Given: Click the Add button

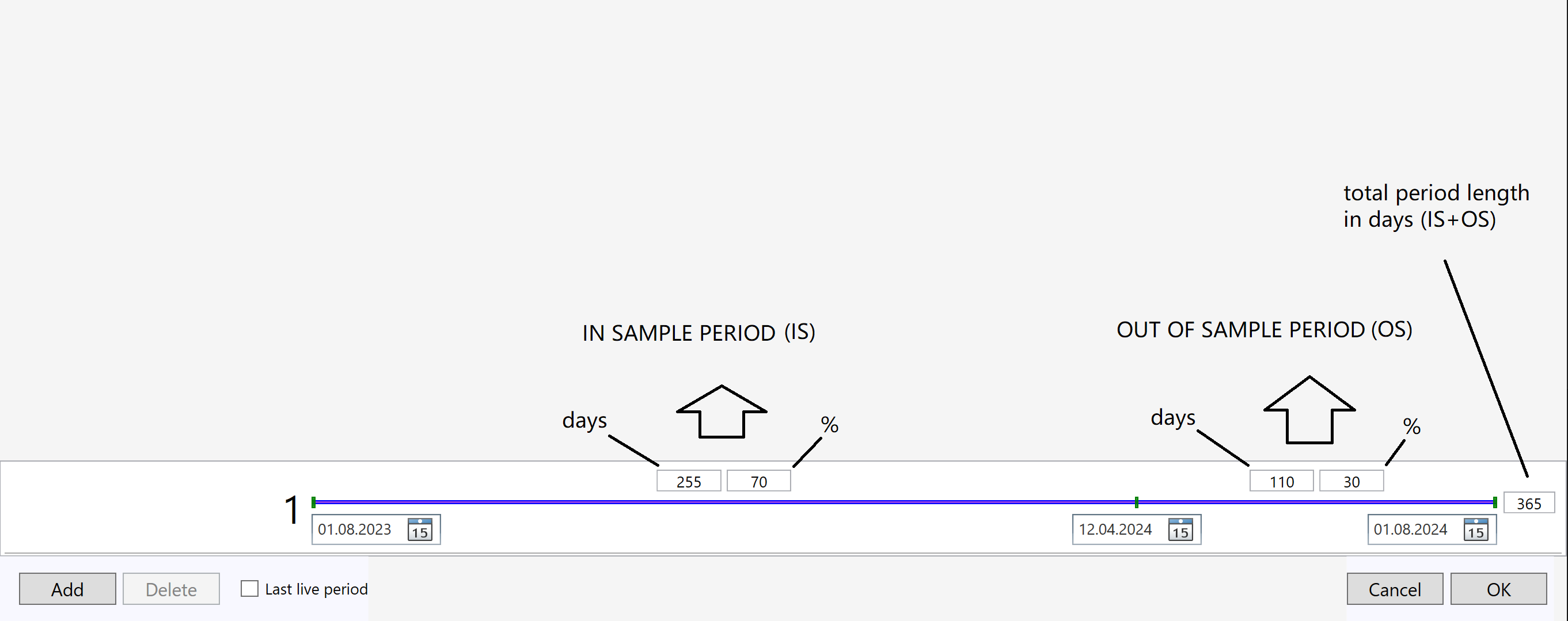Looking at the screenshot, I should click(x=67, y=589).
